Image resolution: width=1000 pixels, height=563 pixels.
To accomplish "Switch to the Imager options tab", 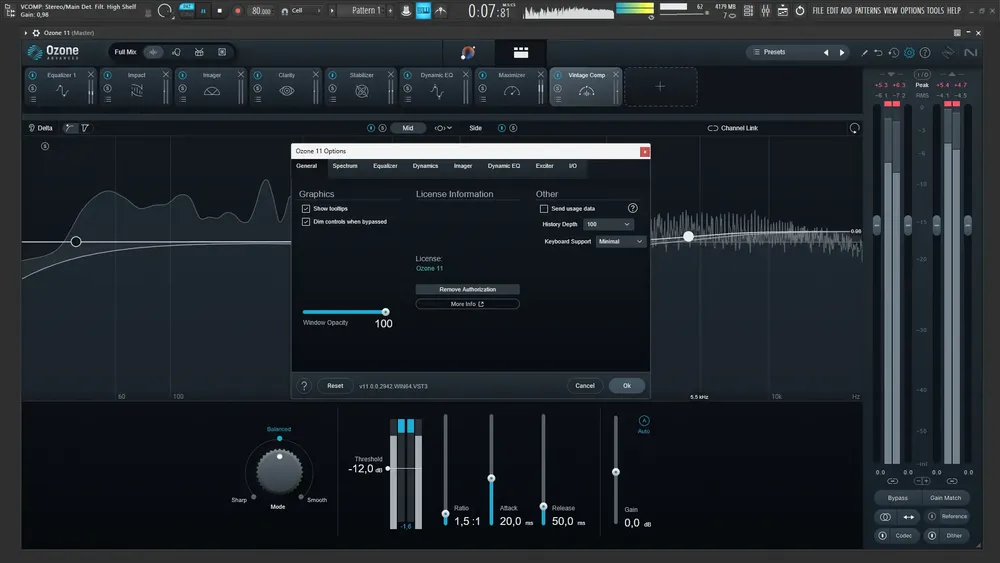I will click(463, 166).
